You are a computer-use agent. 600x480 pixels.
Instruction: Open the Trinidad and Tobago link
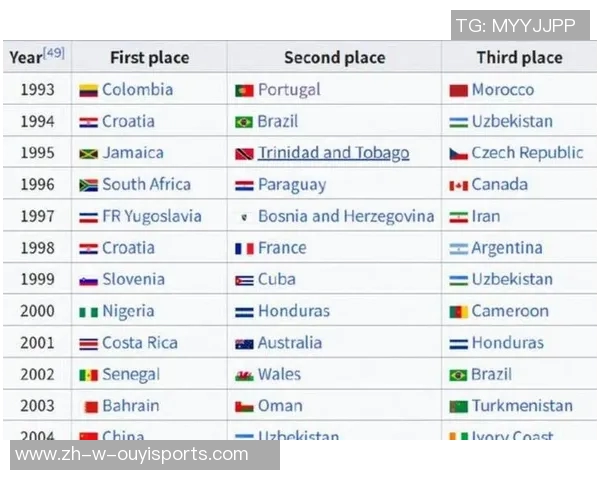point(333,153)
